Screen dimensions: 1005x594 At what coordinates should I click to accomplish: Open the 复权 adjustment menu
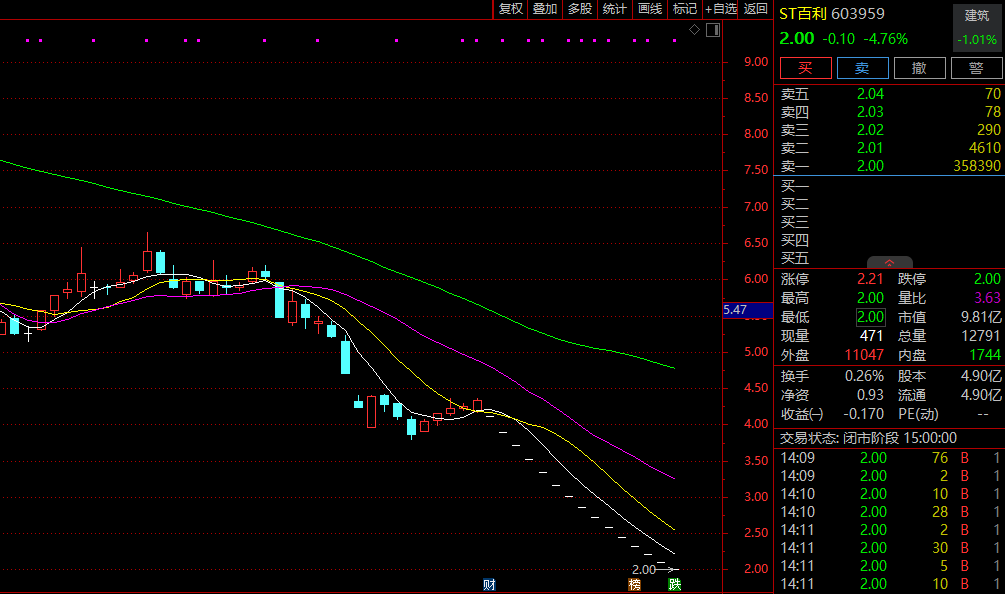coord(510,9)
